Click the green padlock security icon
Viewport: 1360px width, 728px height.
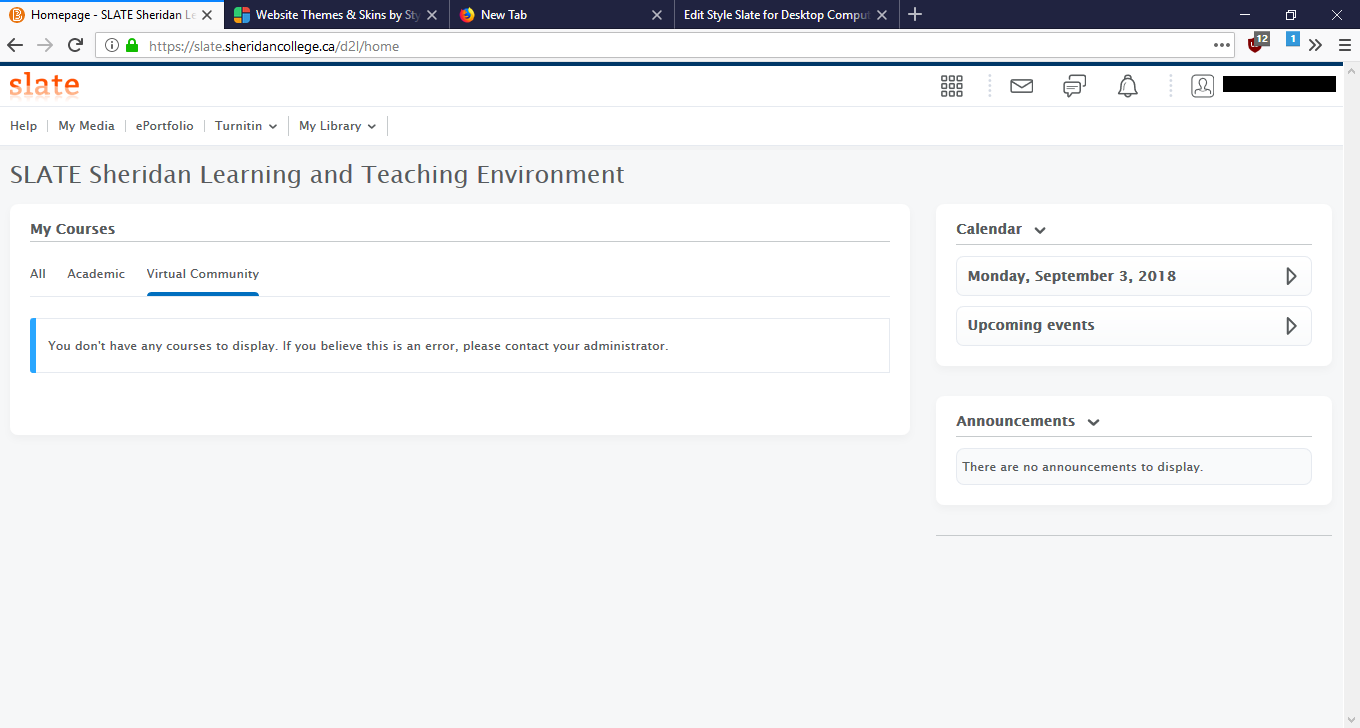coord(132,45)
